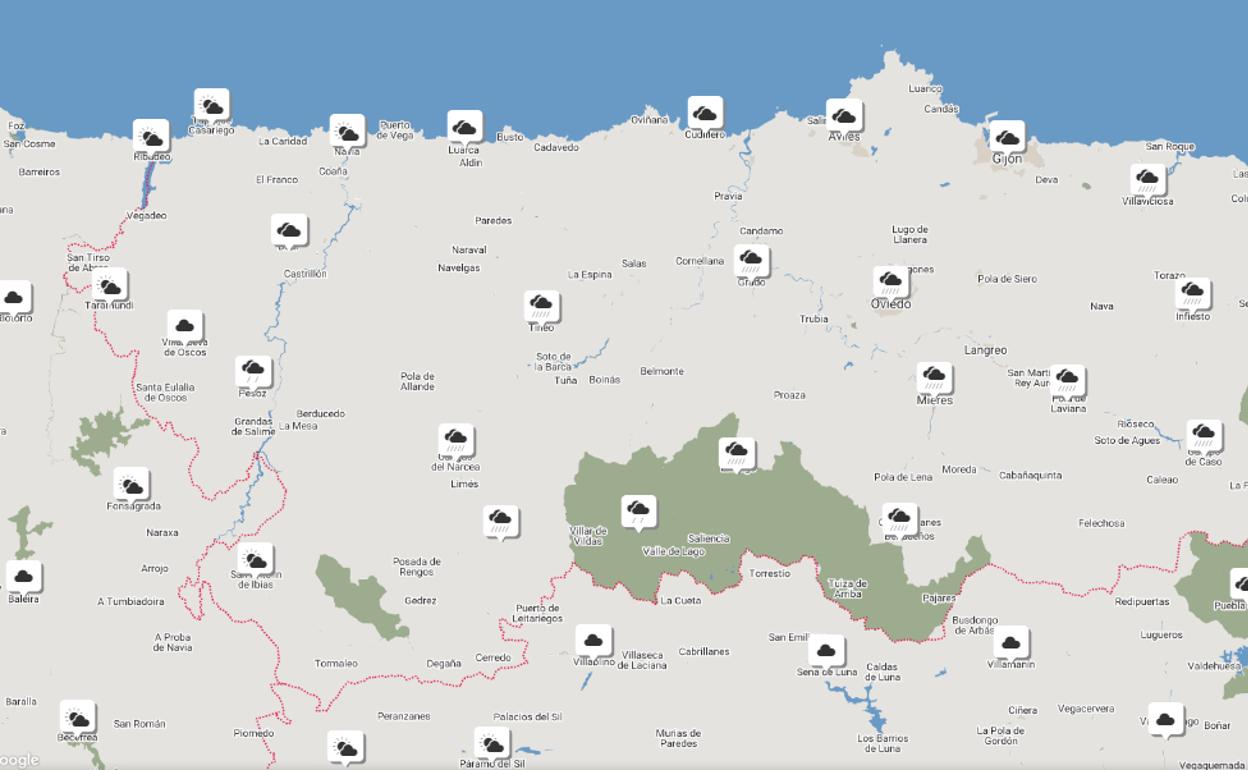Click the rain icon over Villaviciosa
Viewport: 1248px width, 770px height.
pos(1147,181)
